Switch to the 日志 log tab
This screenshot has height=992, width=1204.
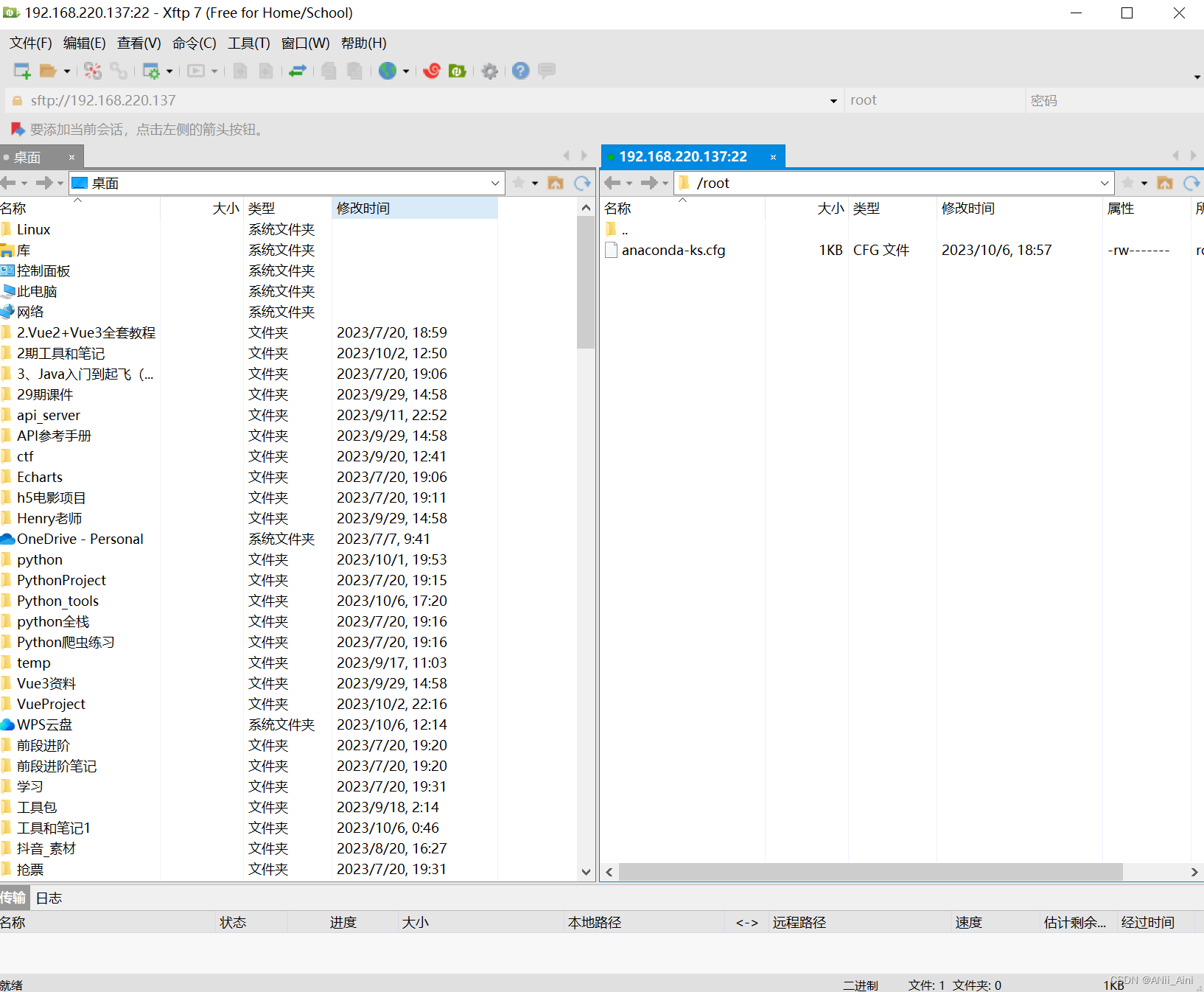(x=49, y=898)
